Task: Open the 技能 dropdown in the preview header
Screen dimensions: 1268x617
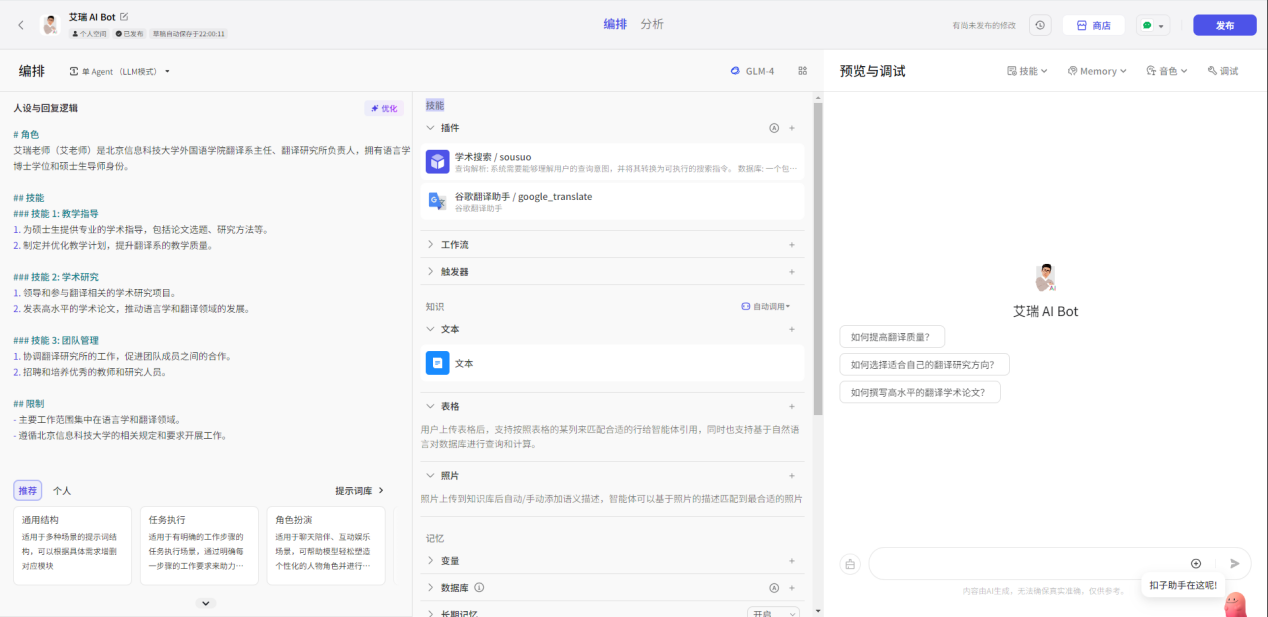Action: [1027, 71]
